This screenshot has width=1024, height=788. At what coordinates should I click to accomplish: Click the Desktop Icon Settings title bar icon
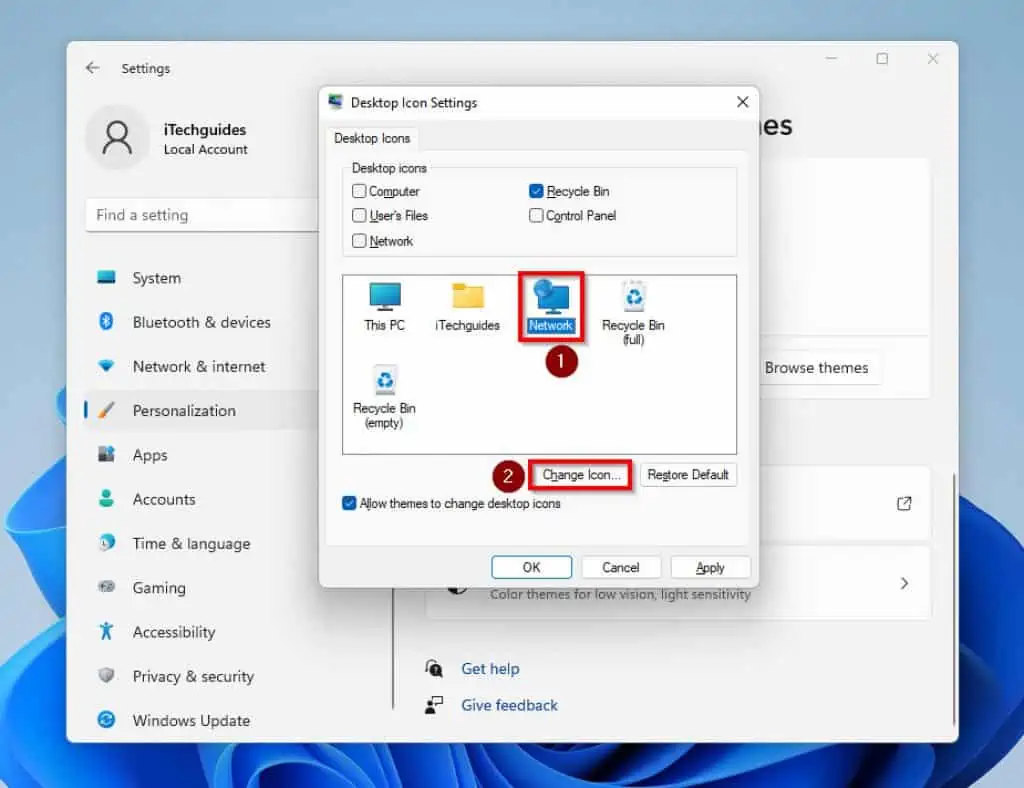tap(336, 102)
